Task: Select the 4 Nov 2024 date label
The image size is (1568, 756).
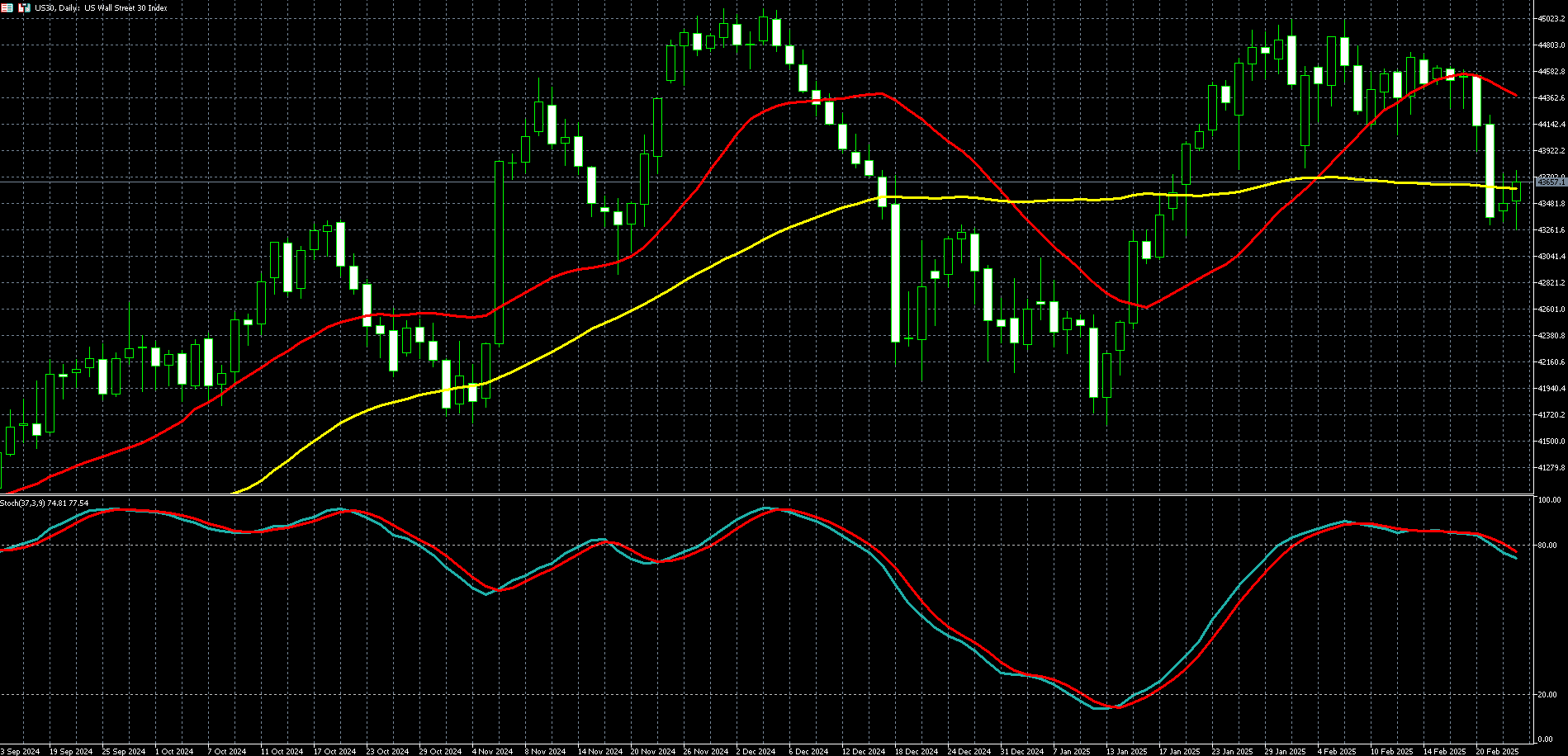Action: [x=493, y=751]
